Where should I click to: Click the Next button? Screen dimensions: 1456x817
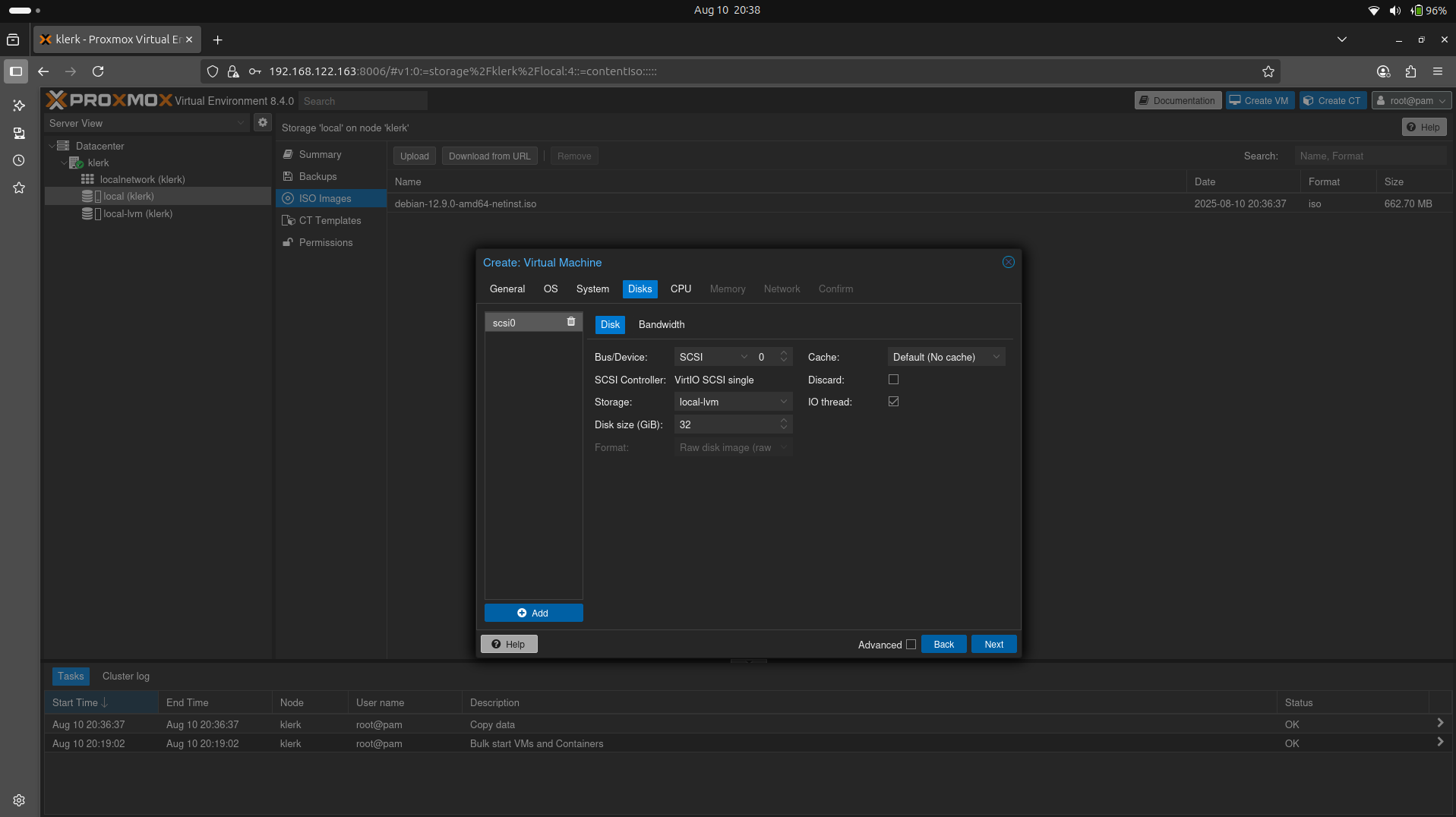993,643
